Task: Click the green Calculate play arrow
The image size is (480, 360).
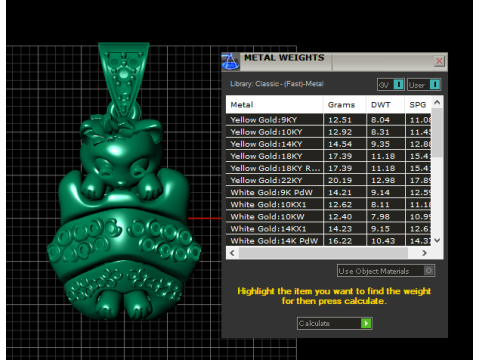Action: 366,323
